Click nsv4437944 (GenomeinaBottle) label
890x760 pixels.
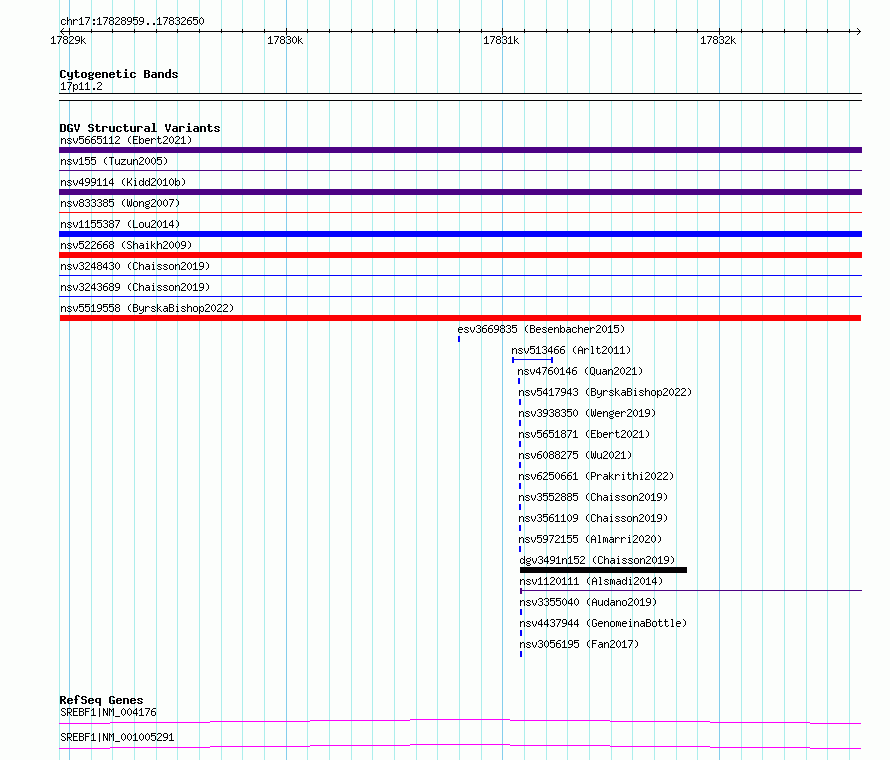click(x=603, y=623)
